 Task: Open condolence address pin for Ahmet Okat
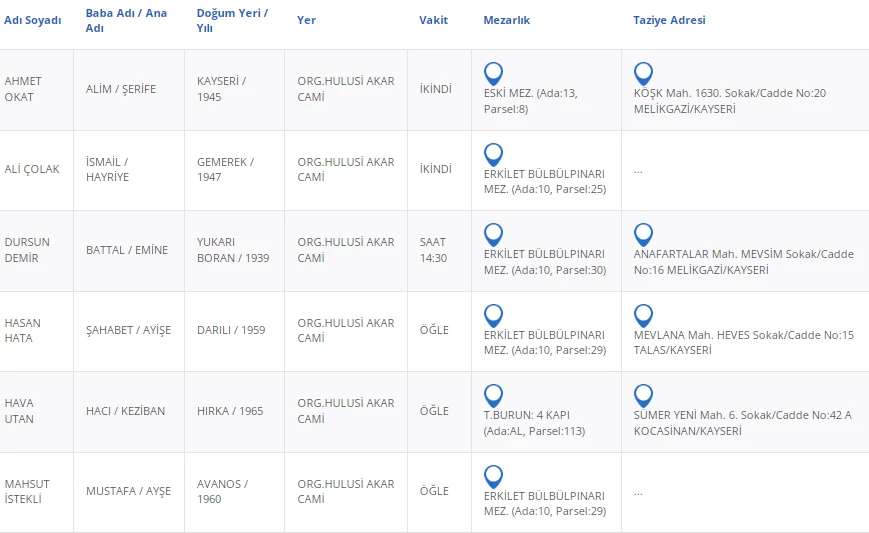coord(643,73)
